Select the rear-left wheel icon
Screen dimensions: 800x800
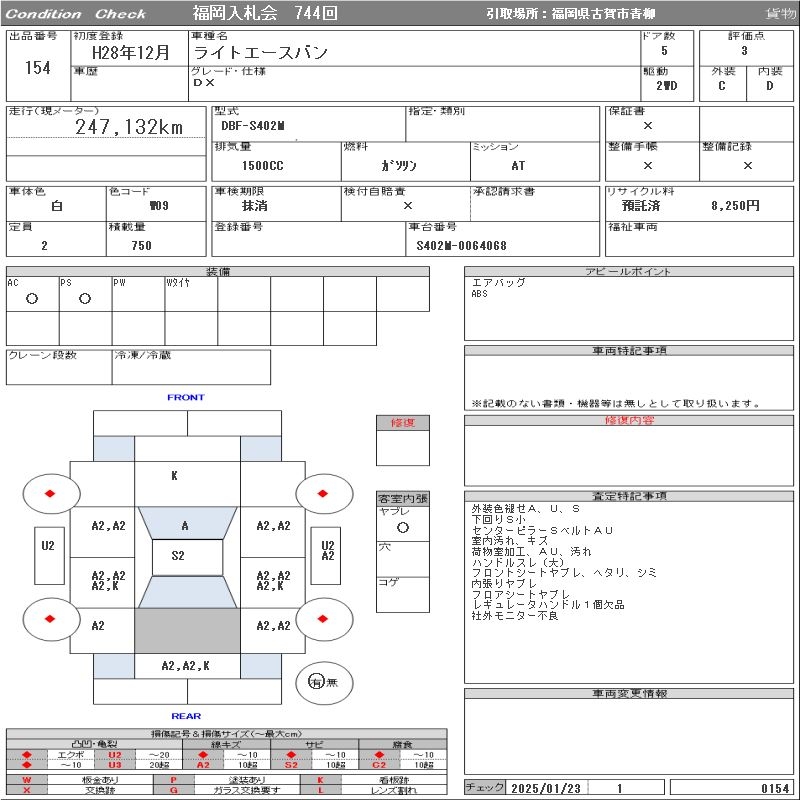click(51, 618)
